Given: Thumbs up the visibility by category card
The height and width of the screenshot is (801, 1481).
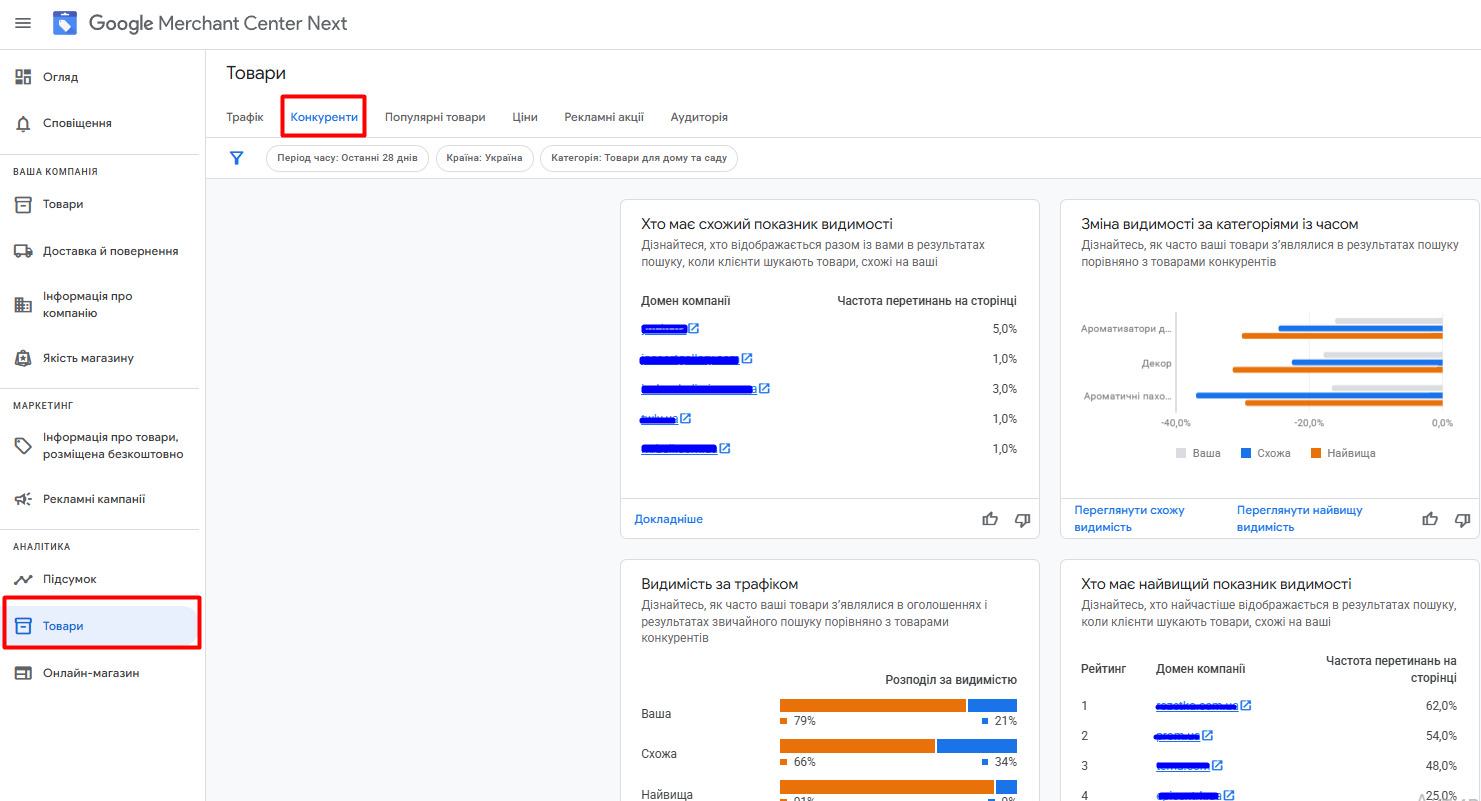Looking at the screenshot, I should [1430, 518].
